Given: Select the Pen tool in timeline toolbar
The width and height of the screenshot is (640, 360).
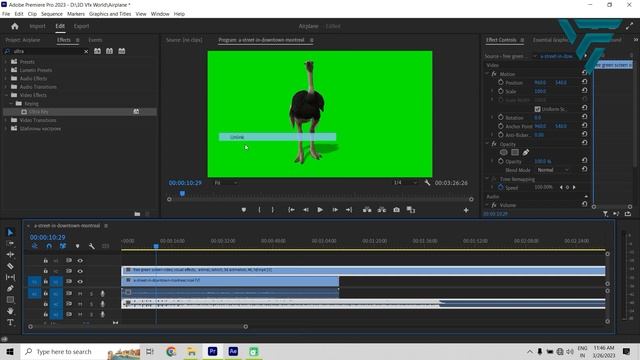Looking at the screenshot, I should point(10,289).
